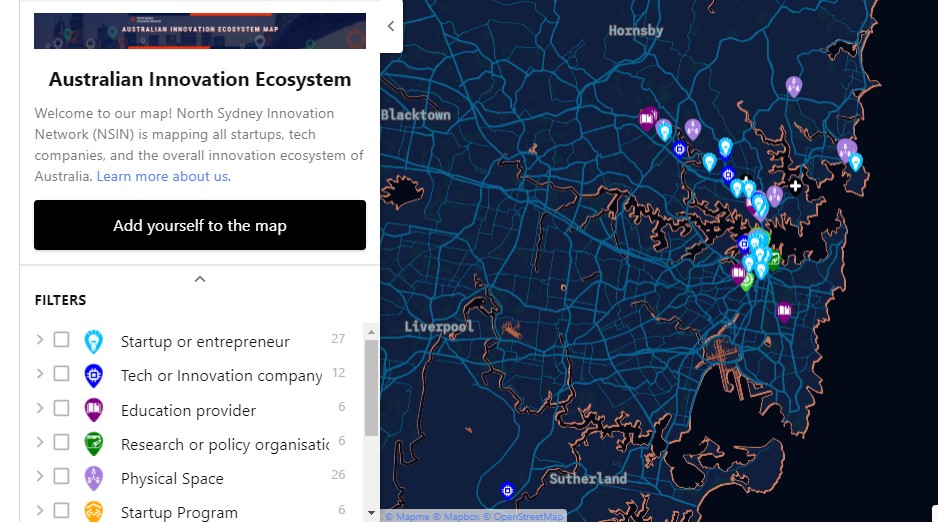Viewport: 938px width, 524px height.
Task: Click the 'Startup or entrepreneur' label
Action: click(x=205, y=342)
